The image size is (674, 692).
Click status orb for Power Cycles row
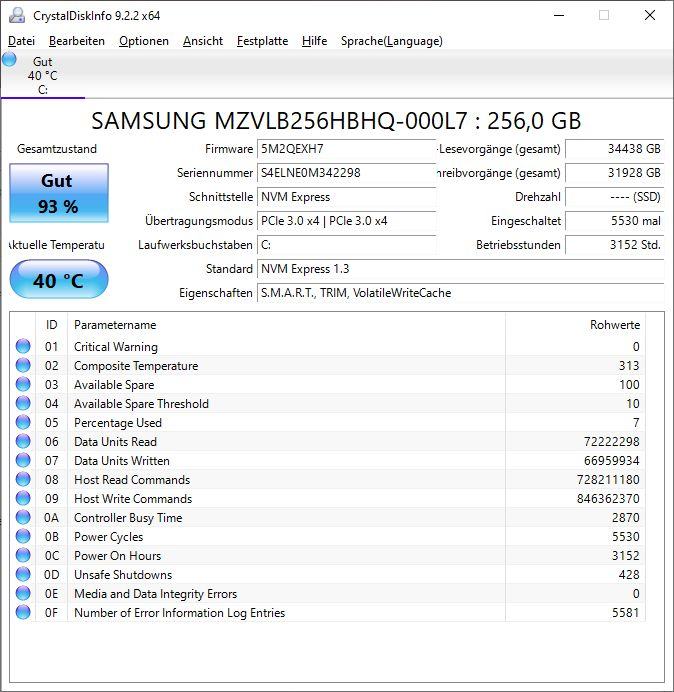pos(23,536)
